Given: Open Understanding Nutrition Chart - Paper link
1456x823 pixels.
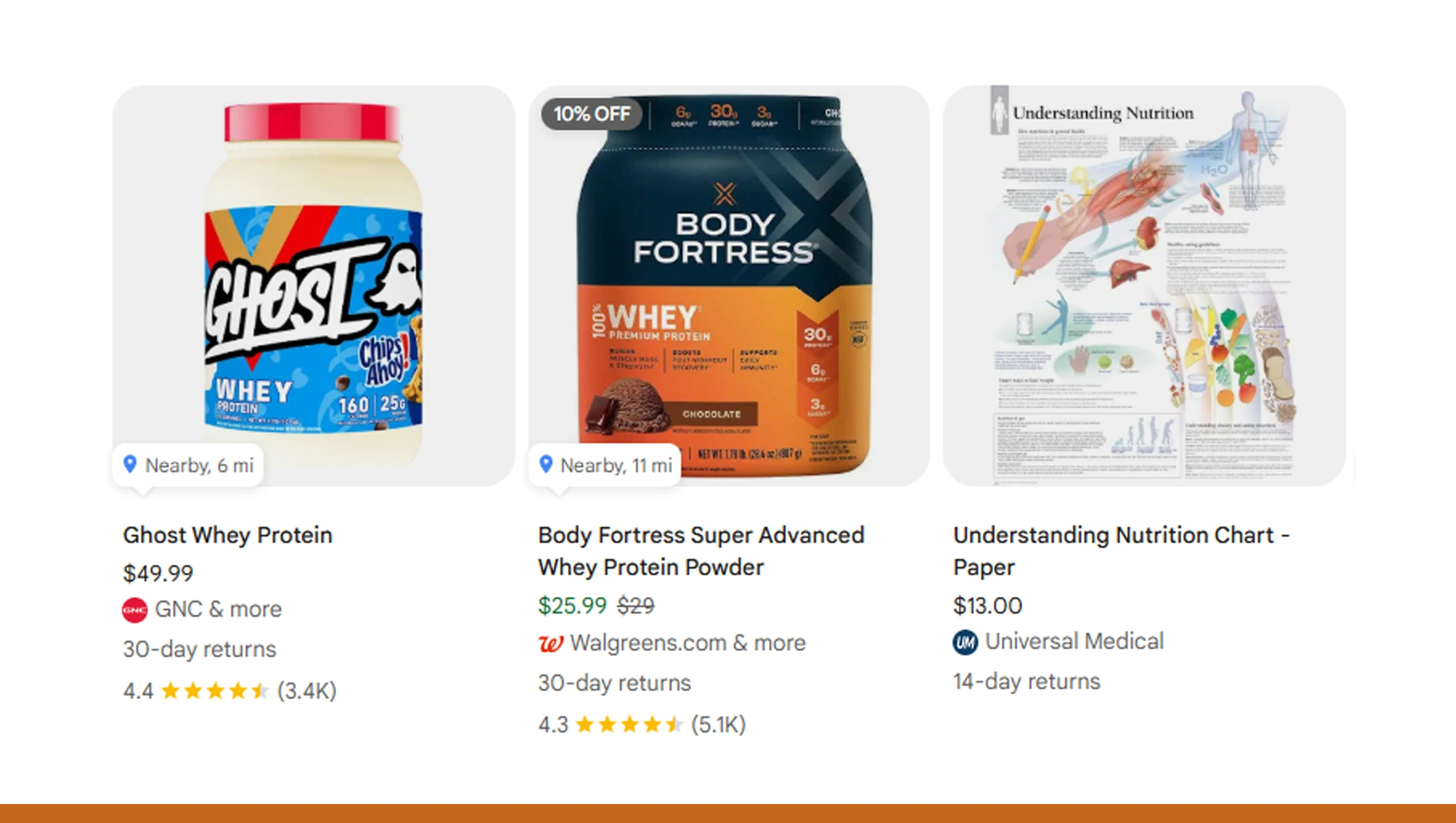Looking at the screenshot, I should 1121,551.
